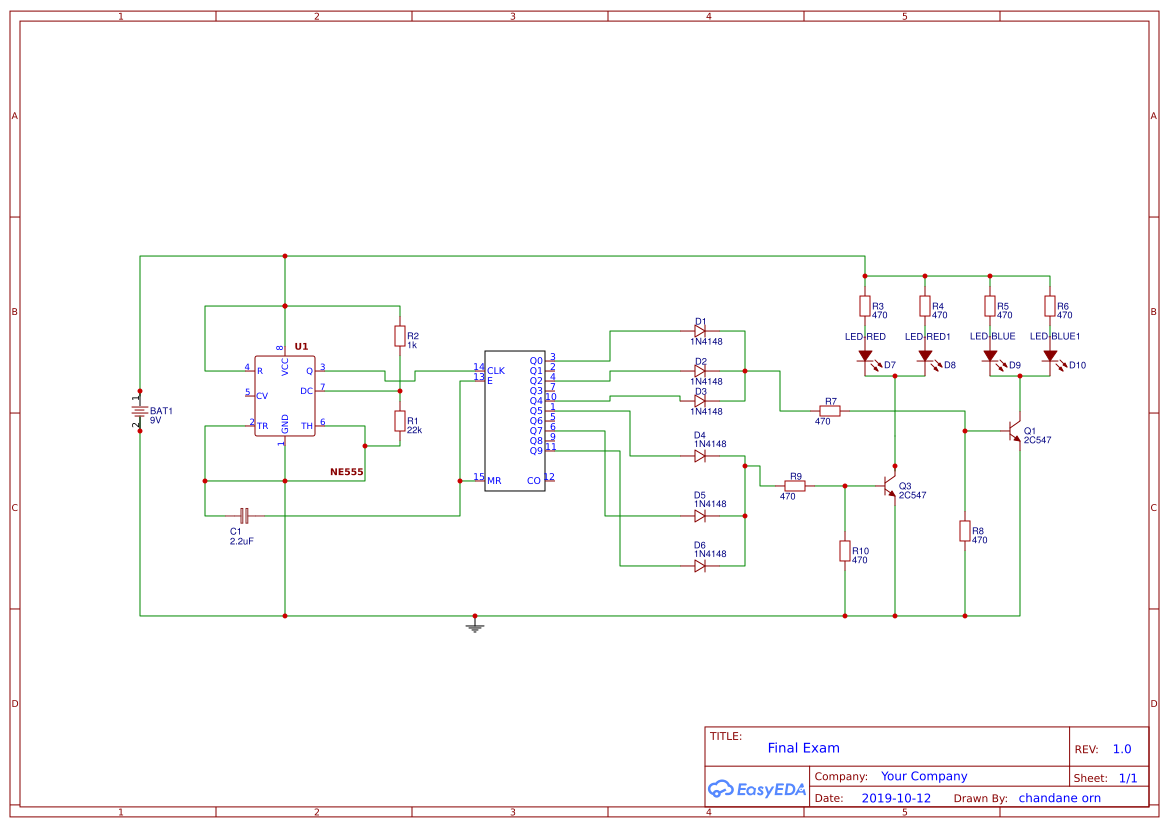Click capacitor C1 2.2uF symbol
The width and height of the screenshot is (1169, 827).
pyautogui.click(x=243, y=516)
